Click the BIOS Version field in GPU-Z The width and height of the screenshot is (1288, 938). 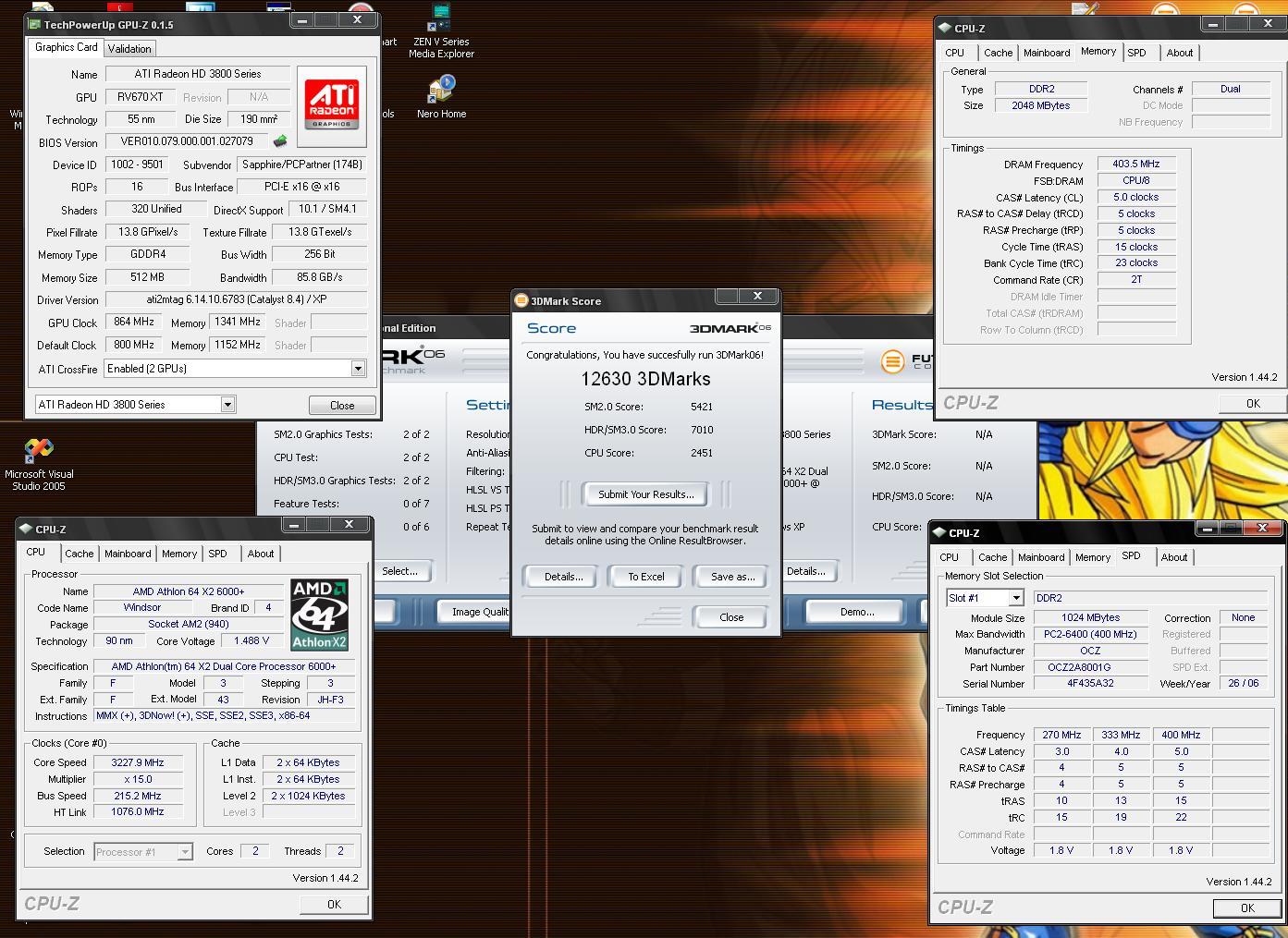(187, 141)
